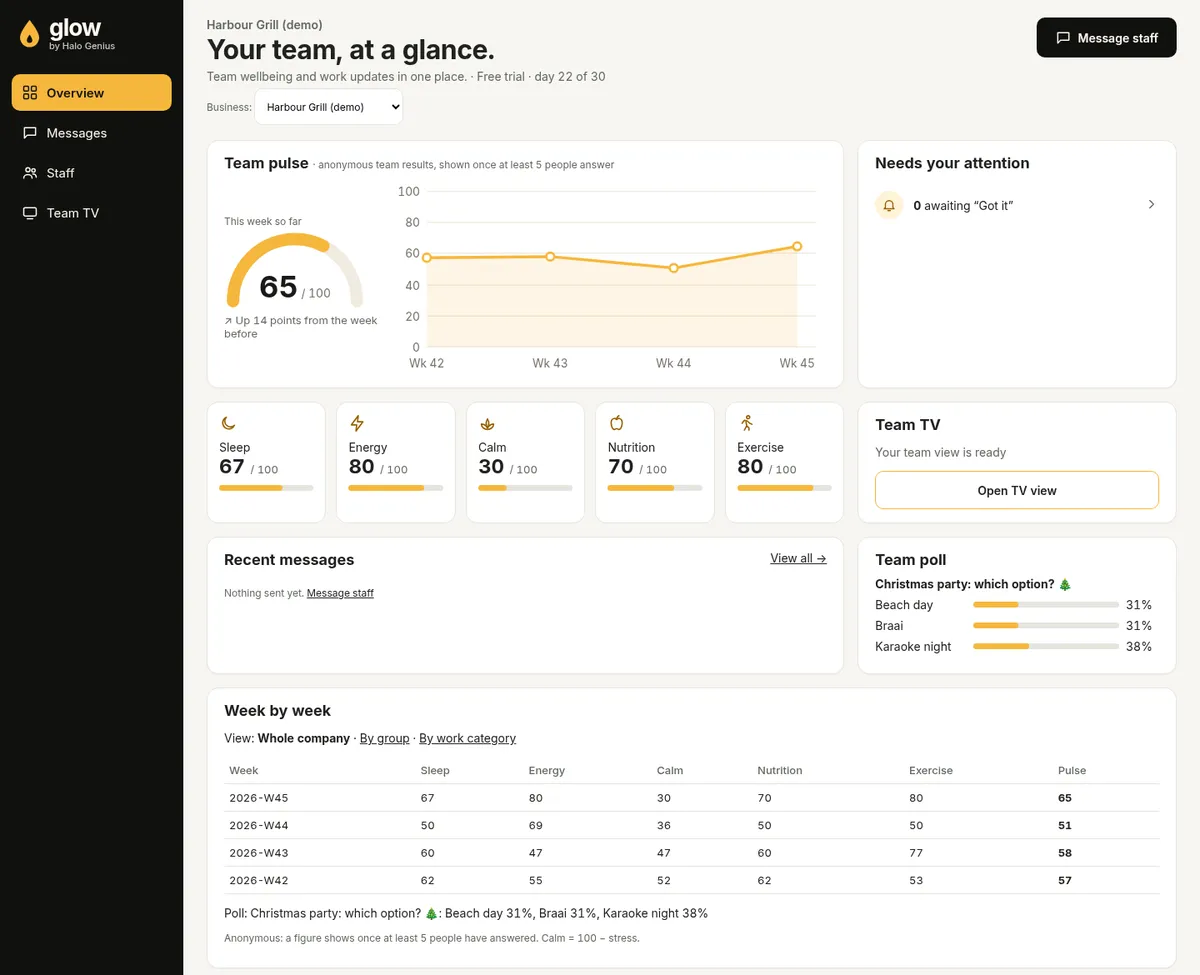Click the Messages speech bubble icon in sidebar
Image resolution: width=1200 pixels, height=975 pixels.
click(30, 133)
